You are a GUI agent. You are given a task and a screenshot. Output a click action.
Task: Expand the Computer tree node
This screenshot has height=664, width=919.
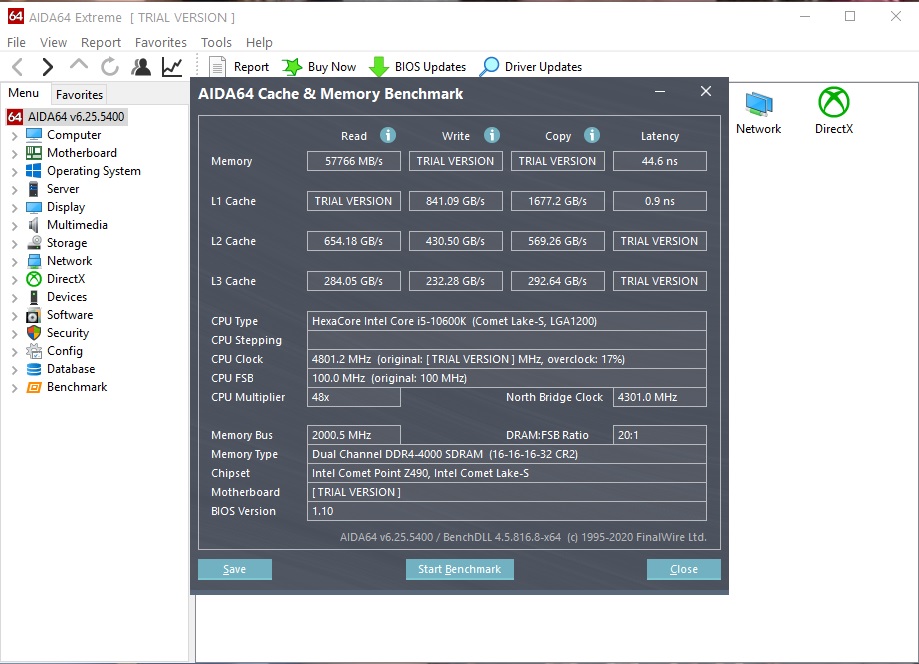click(15, 135)
